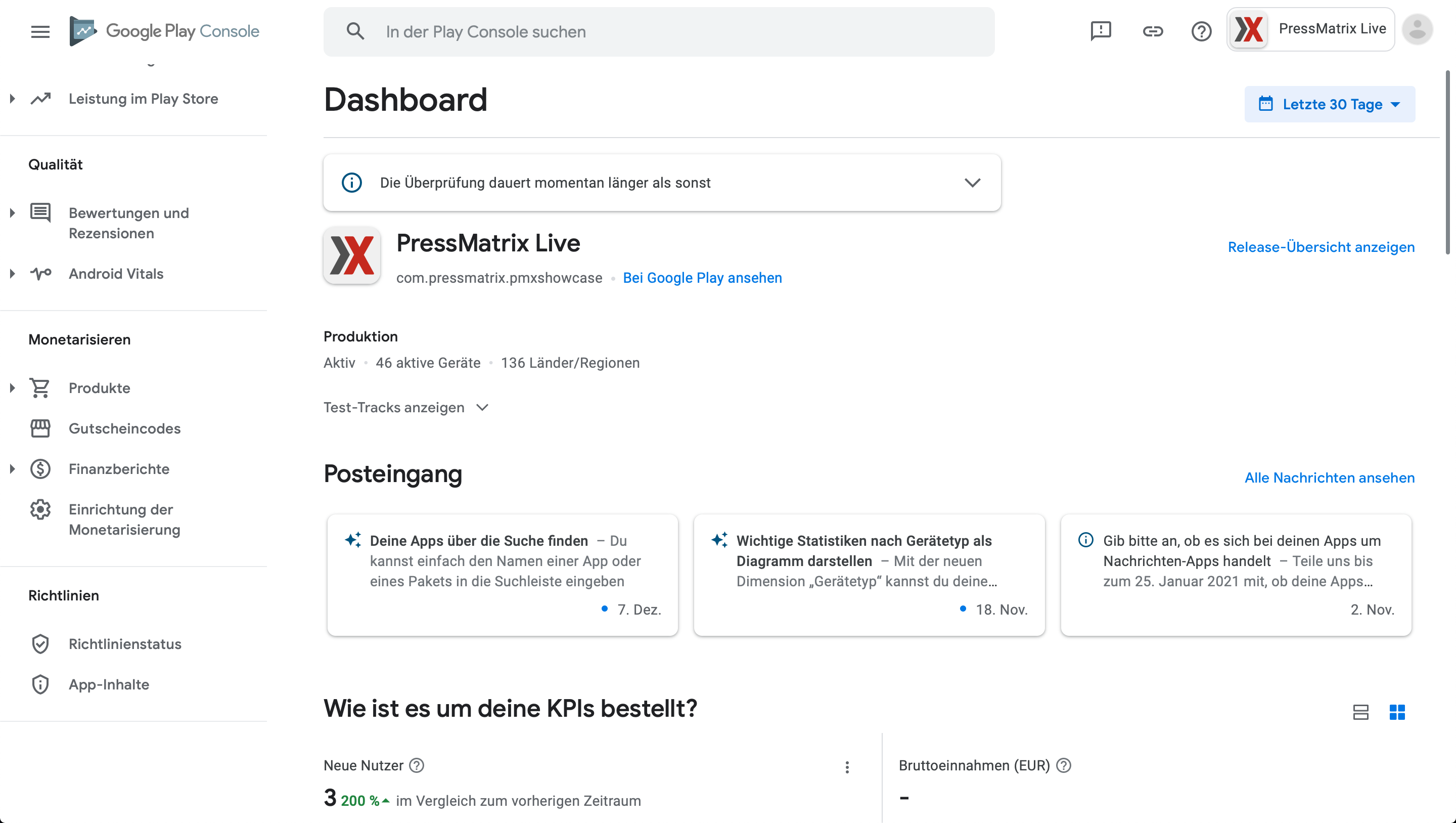The image size is (1456, 823).
Task: Expand Test-Tracks anzeigen
Action: (405, 407)
